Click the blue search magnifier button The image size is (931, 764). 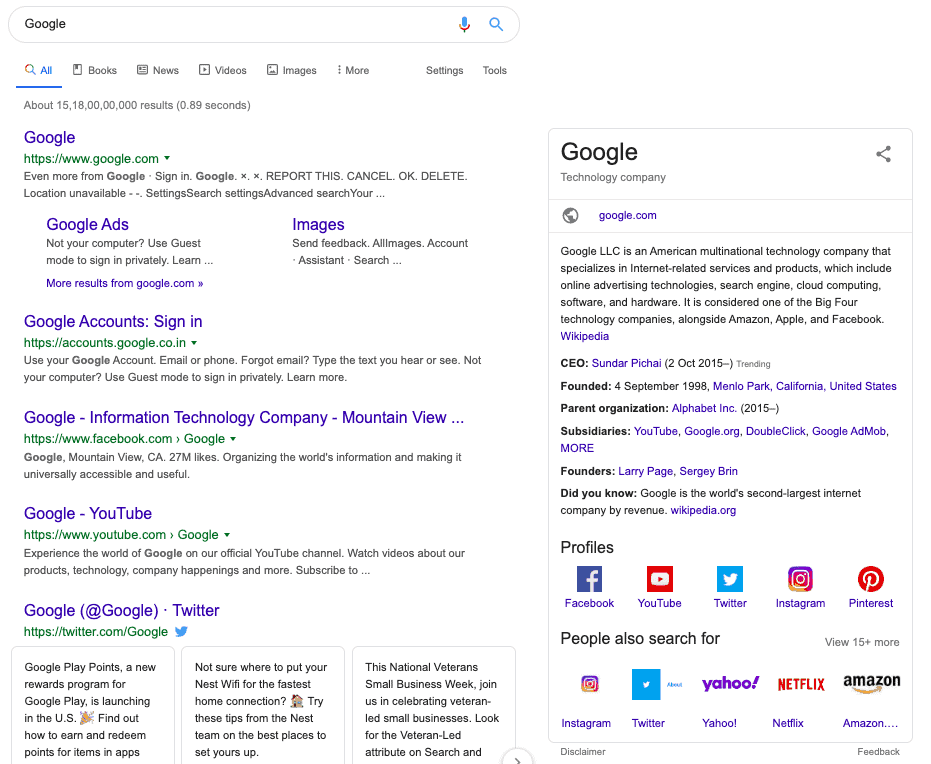[x=496, y=24]
